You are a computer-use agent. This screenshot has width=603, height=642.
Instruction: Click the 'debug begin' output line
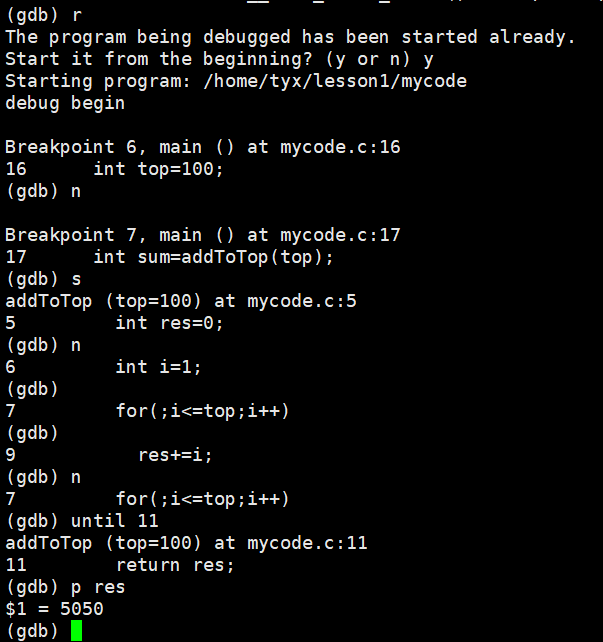65,103
